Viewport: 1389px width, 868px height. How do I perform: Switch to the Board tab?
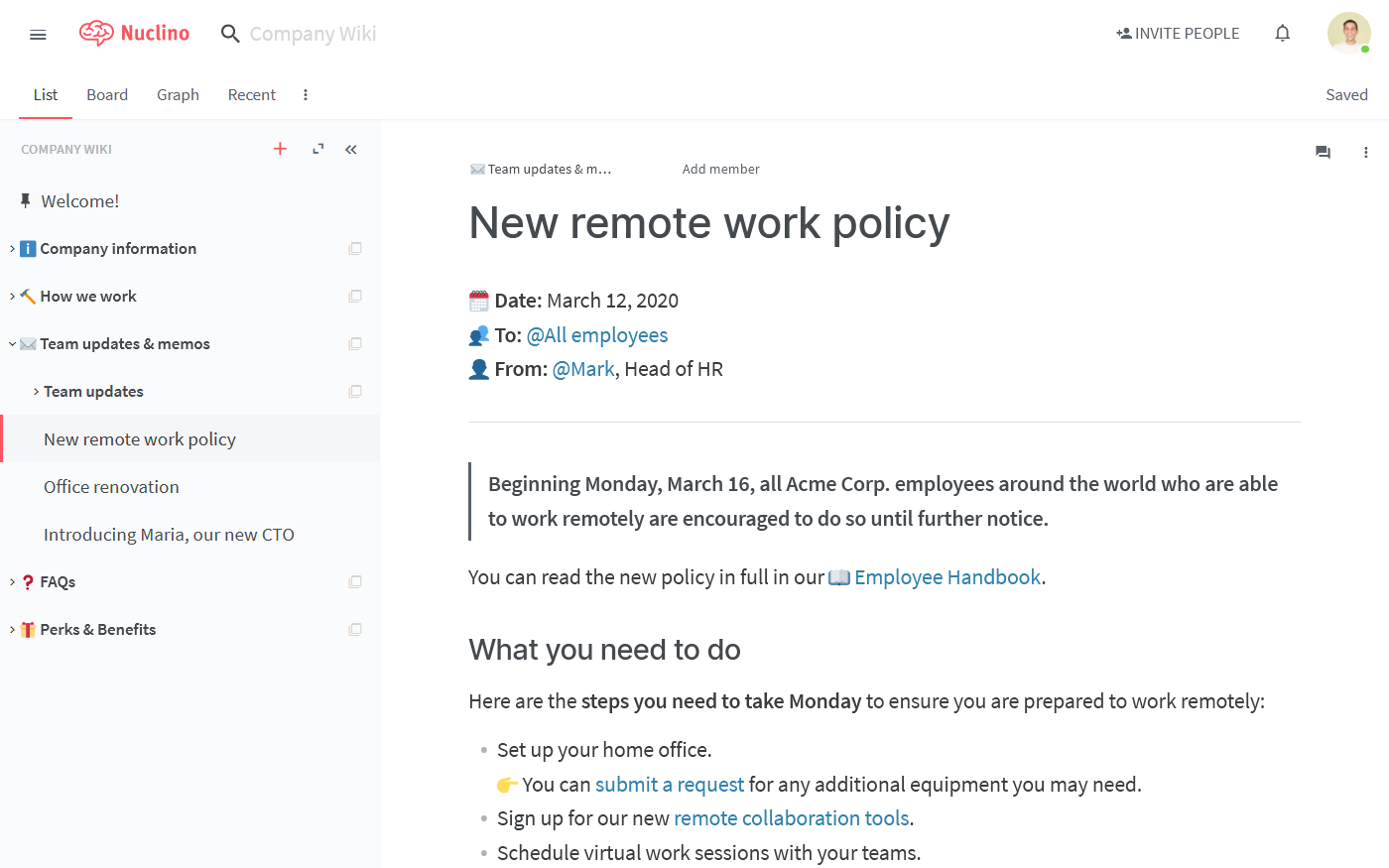(x=107, y=94)
